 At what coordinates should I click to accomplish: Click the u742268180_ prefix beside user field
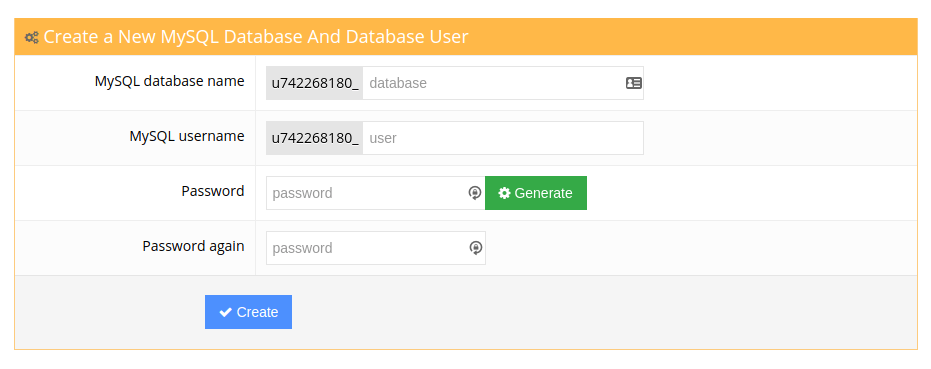tap(315, 138)
